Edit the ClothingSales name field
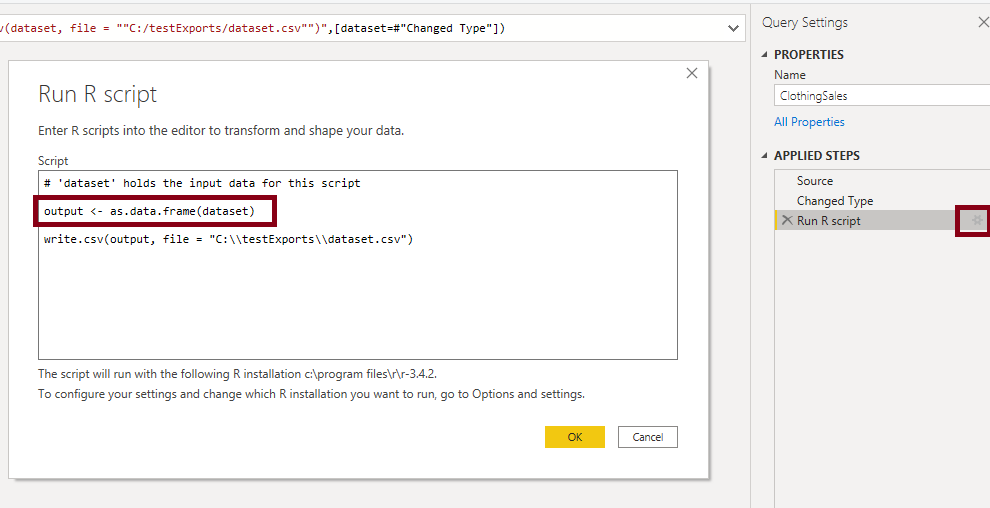990x508 pixels. (881, 96)
